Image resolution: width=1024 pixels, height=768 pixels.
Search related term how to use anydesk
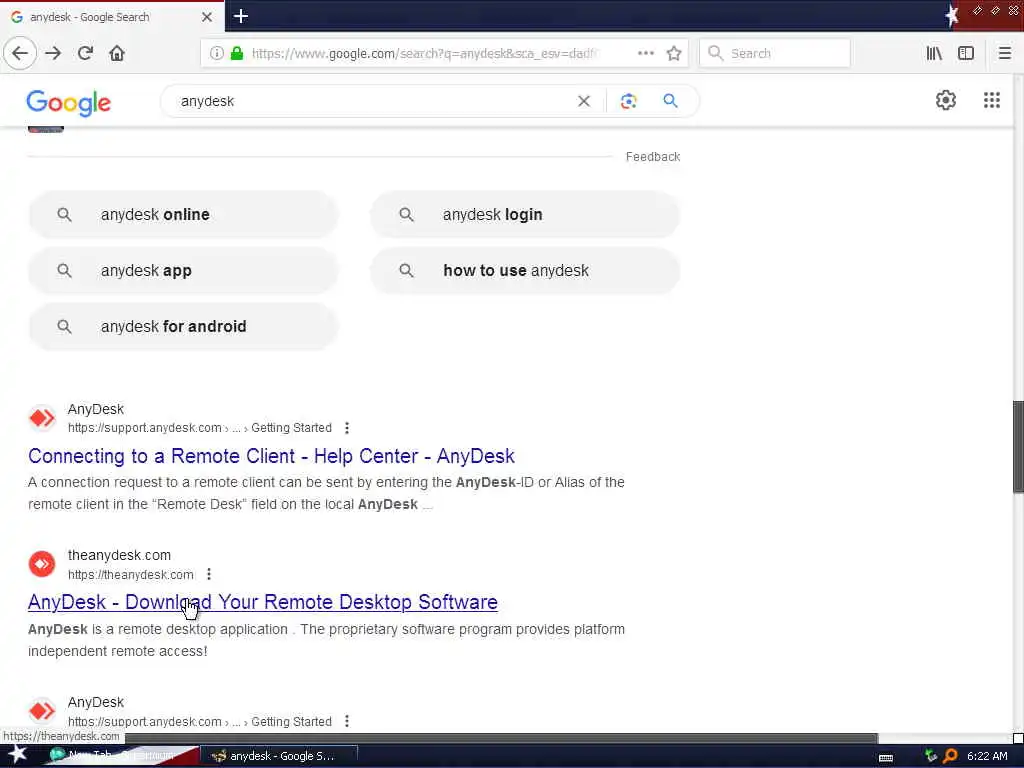[525, 270]
